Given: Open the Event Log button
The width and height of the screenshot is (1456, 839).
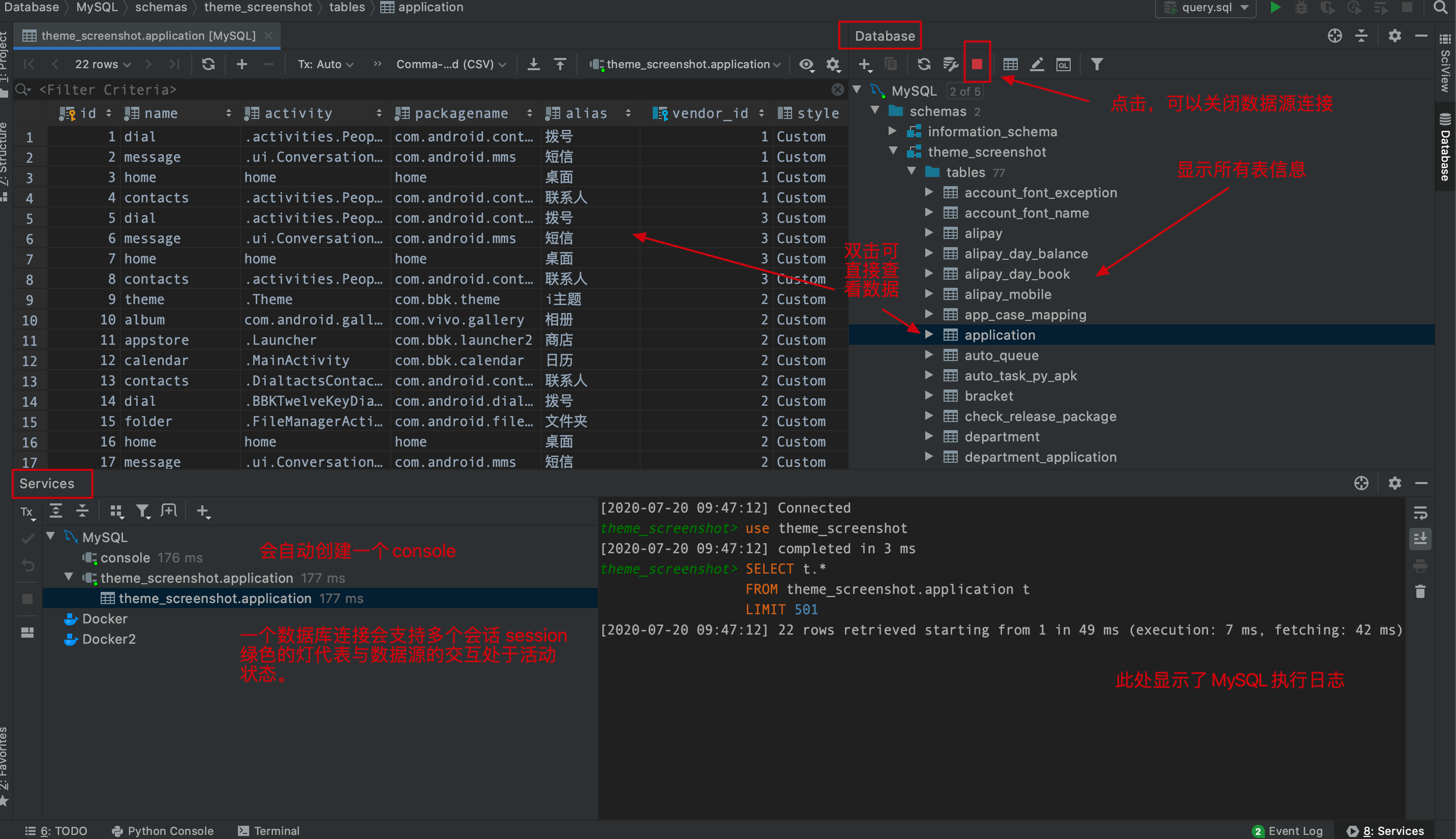Looking at the screenshot, I should (1288, 830).
